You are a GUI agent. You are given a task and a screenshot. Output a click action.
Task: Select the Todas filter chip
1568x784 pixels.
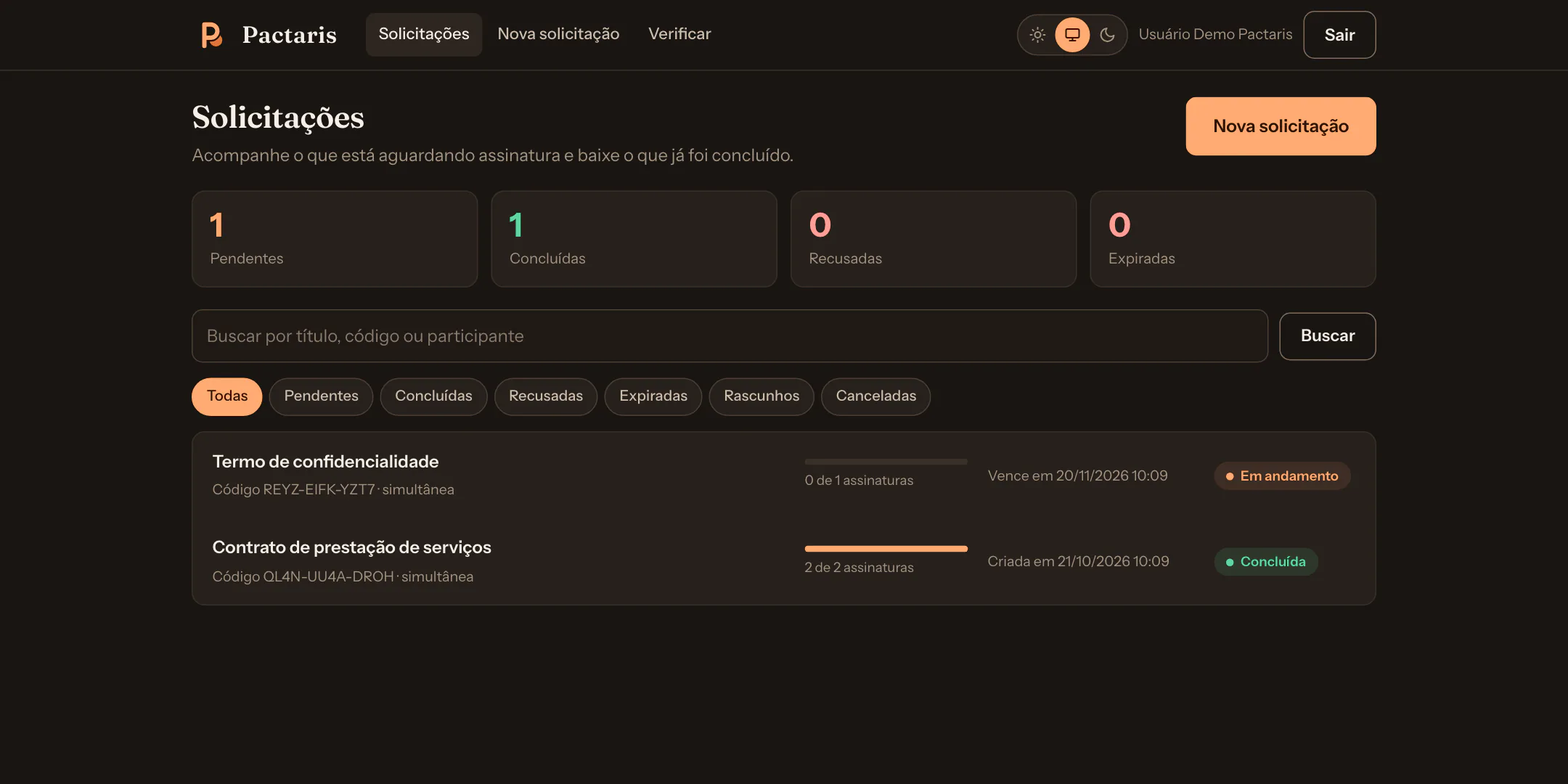click(226, 396)
